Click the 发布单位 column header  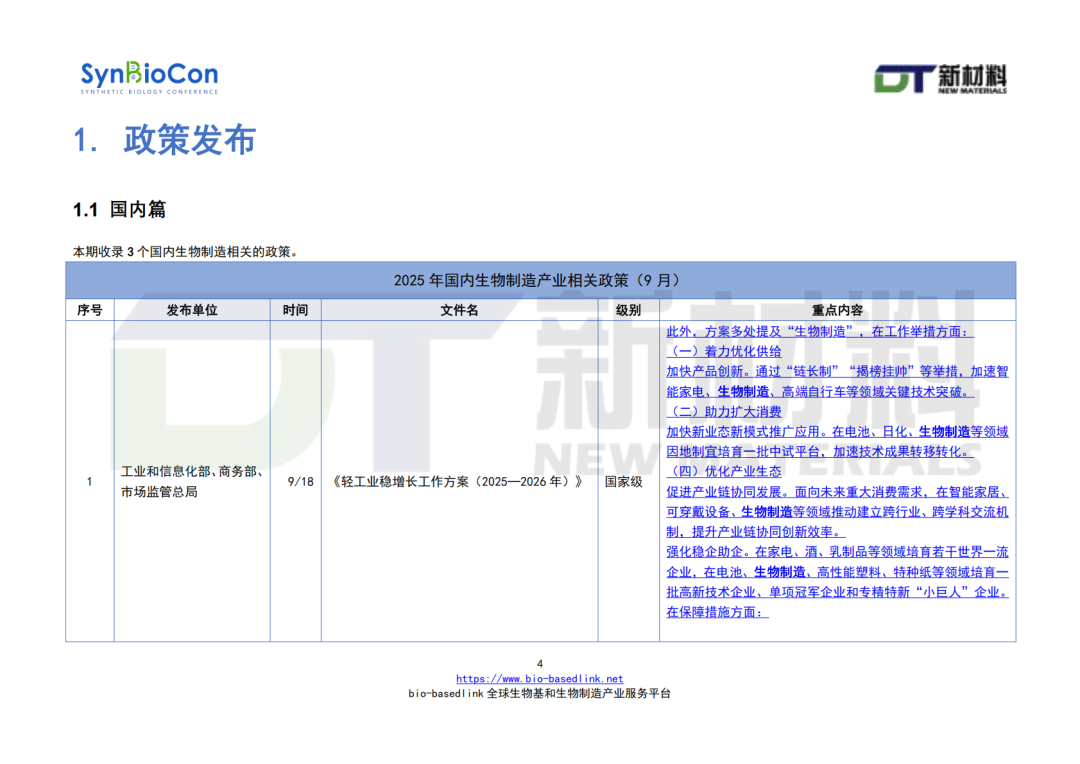(191, 310)
